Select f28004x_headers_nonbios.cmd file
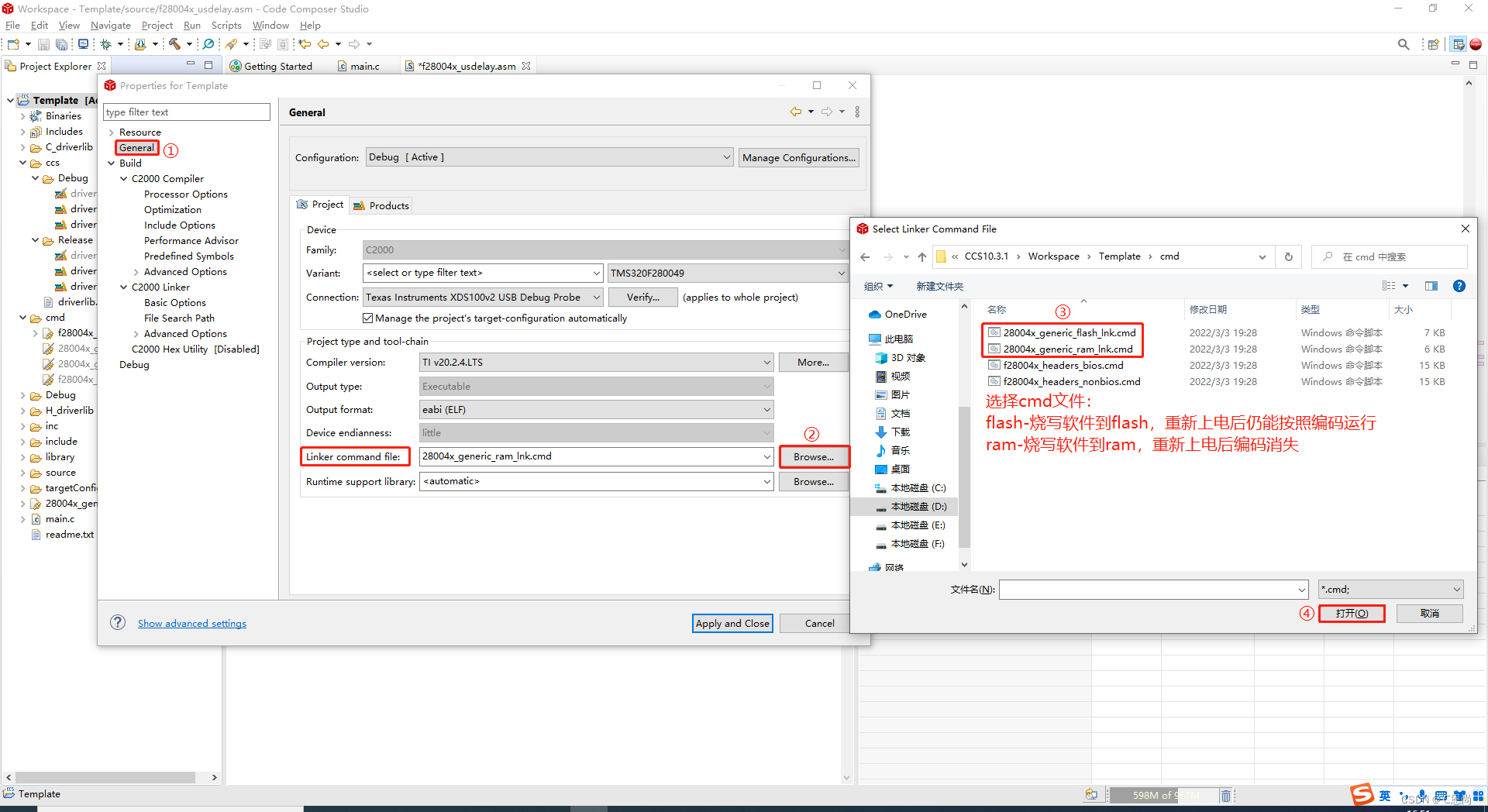This screenshot has height=812, width=1488. [x=1072, y=381]
